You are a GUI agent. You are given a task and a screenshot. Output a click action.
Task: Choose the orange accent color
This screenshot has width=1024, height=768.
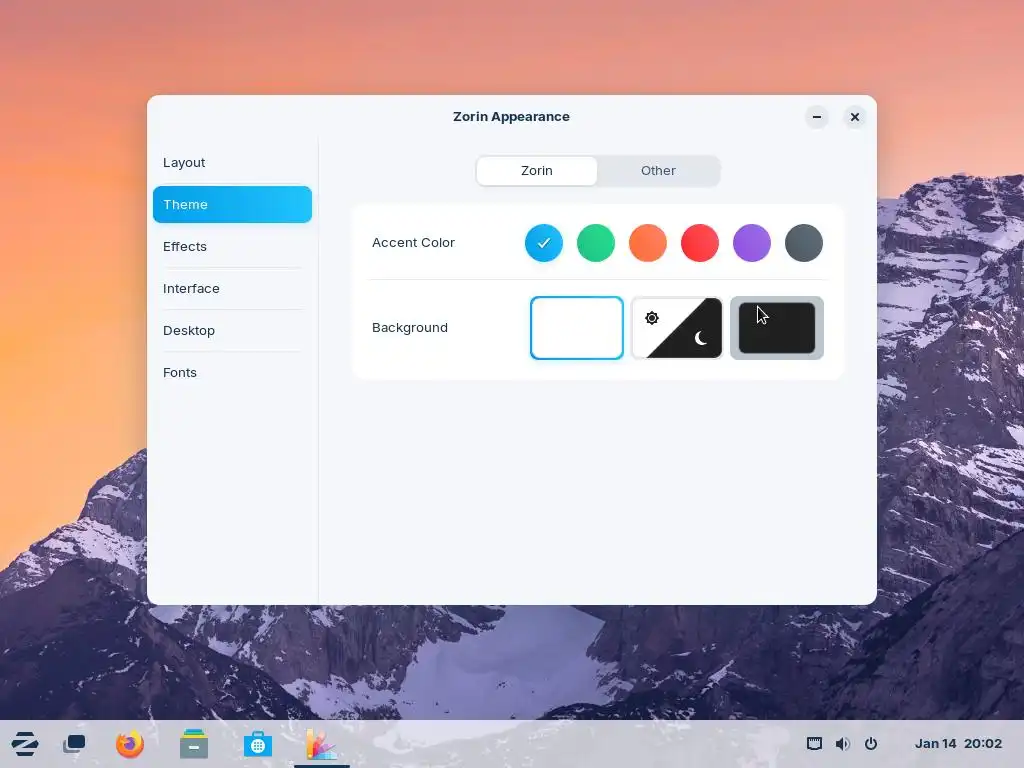click(648, 243)
